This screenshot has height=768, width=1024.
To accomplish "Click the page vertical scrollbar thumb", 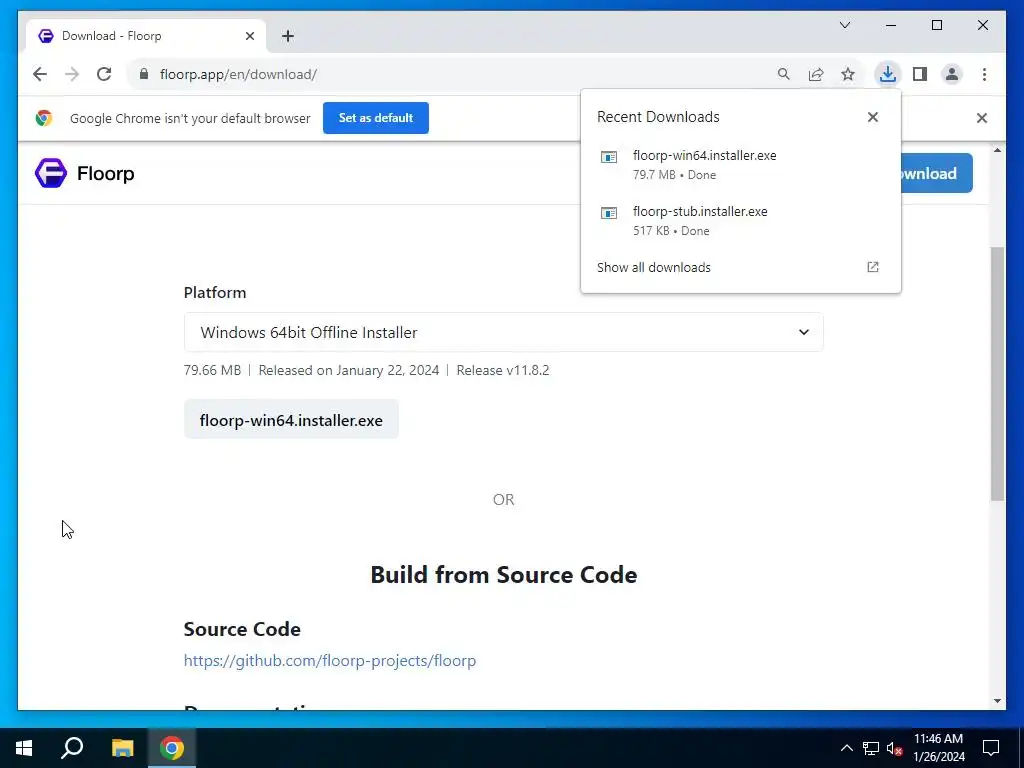I will (x=997, y=374).
